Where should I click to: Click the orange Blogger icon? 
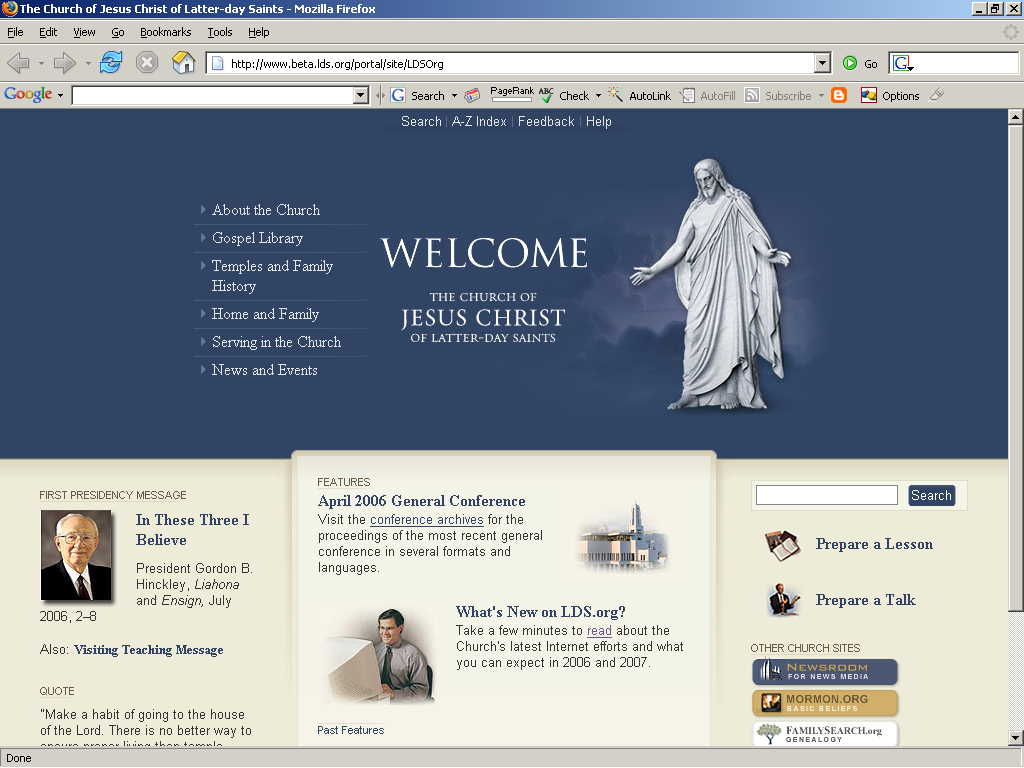839,95
